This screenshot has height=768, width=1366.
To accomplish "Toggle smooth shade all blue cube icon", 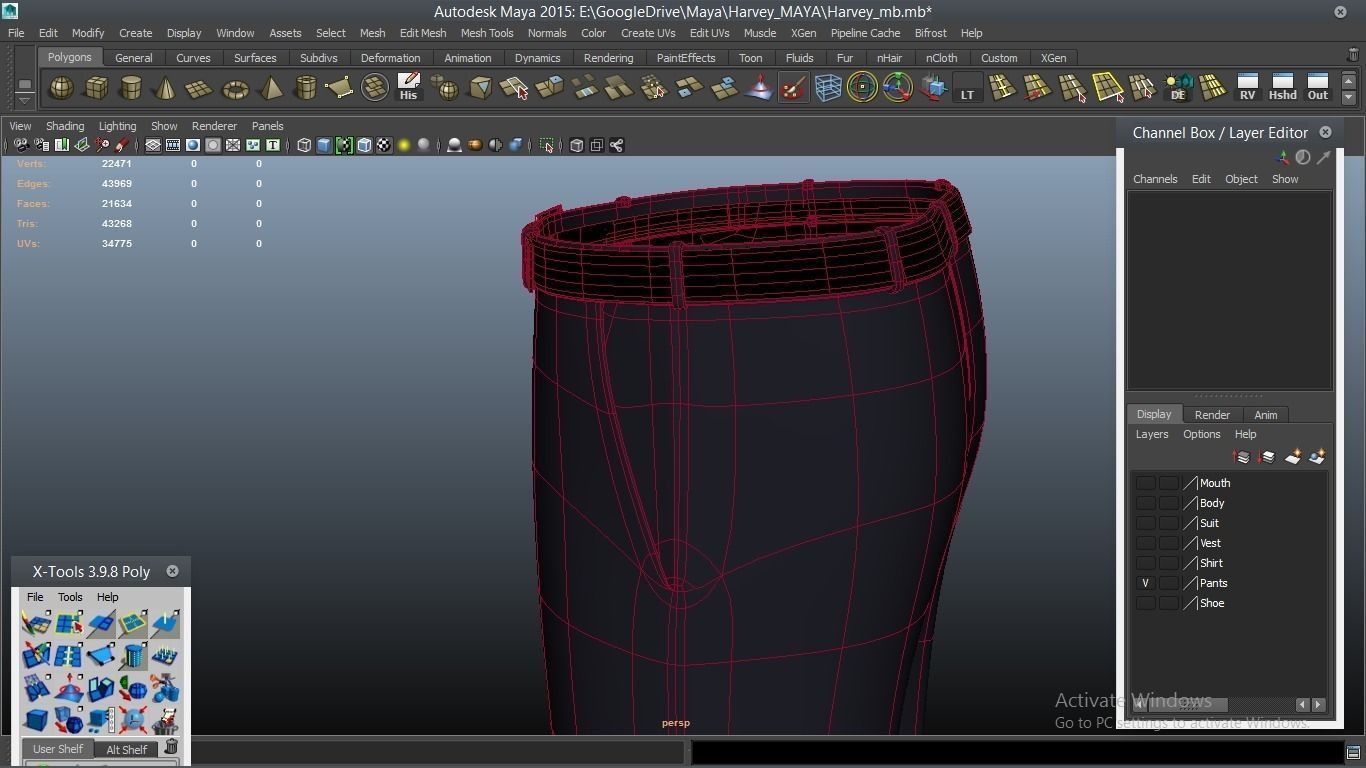I will (x=324, y=145).
